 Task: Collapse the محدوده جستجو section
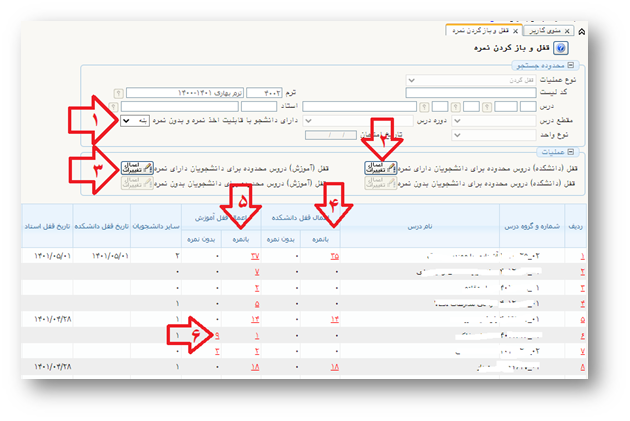(570, 65)
